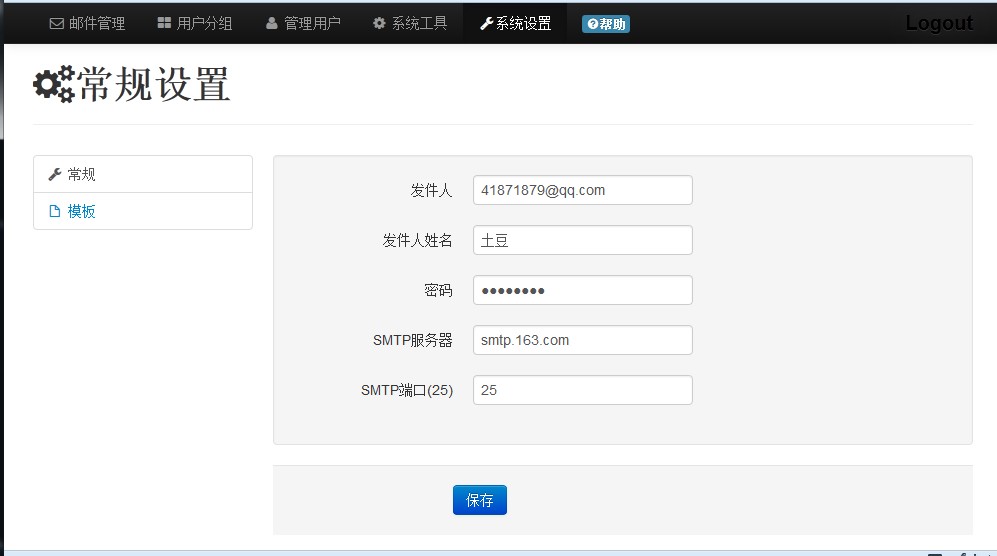Image resolution: width=997 pixels, height=556 pixels.
Task: Click the 发件人姓名 field containing 土豆
Action: pyautogui.click(x=582, y=240)
